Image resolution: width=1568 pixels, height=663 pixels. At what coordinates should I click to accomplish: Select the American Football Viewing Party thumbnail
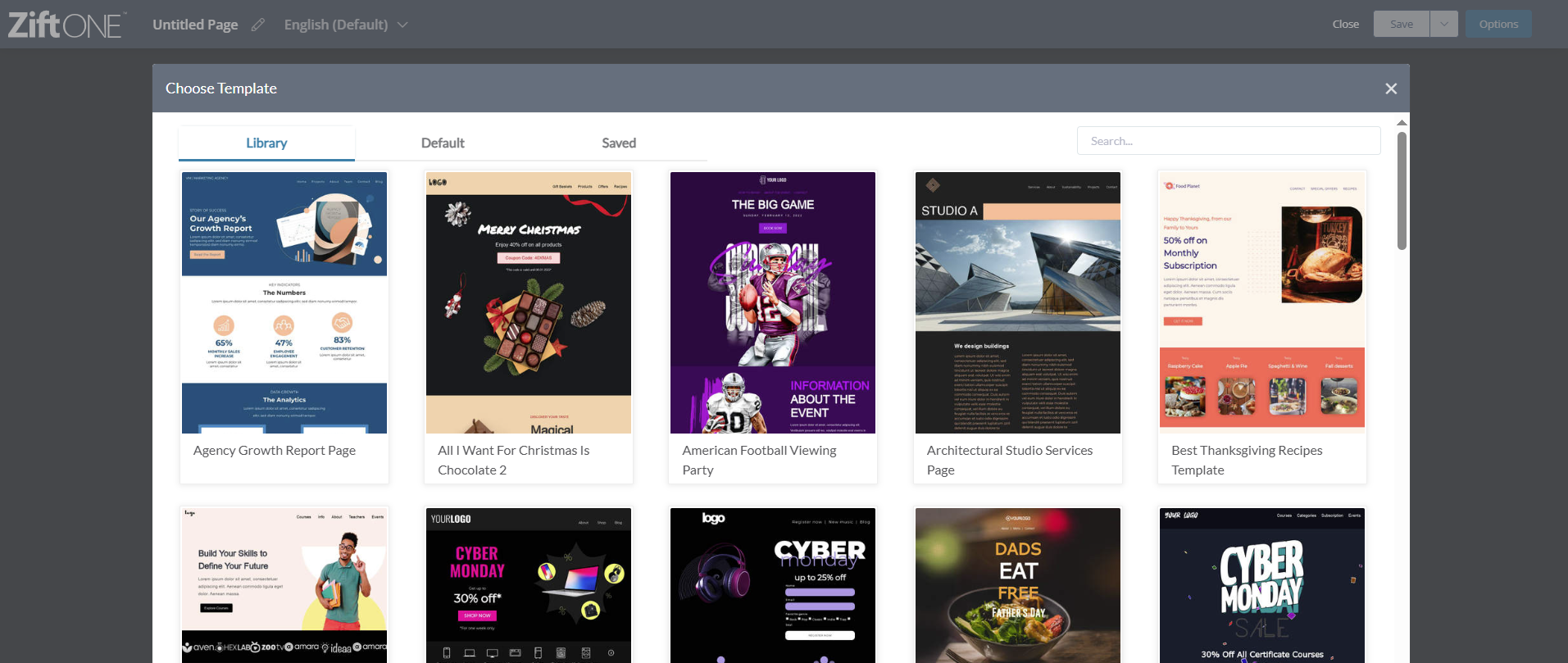pyautogui.click(x=773, y=302)
